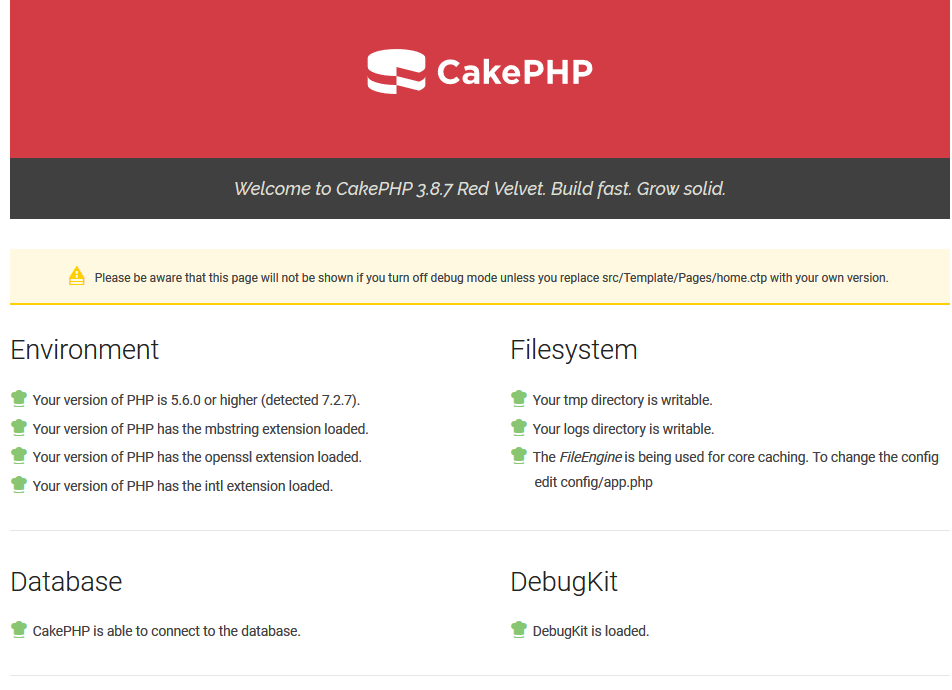Click chef hat icon beside openssl extension line
Screen dimensions: 952x690
(19, 456)
